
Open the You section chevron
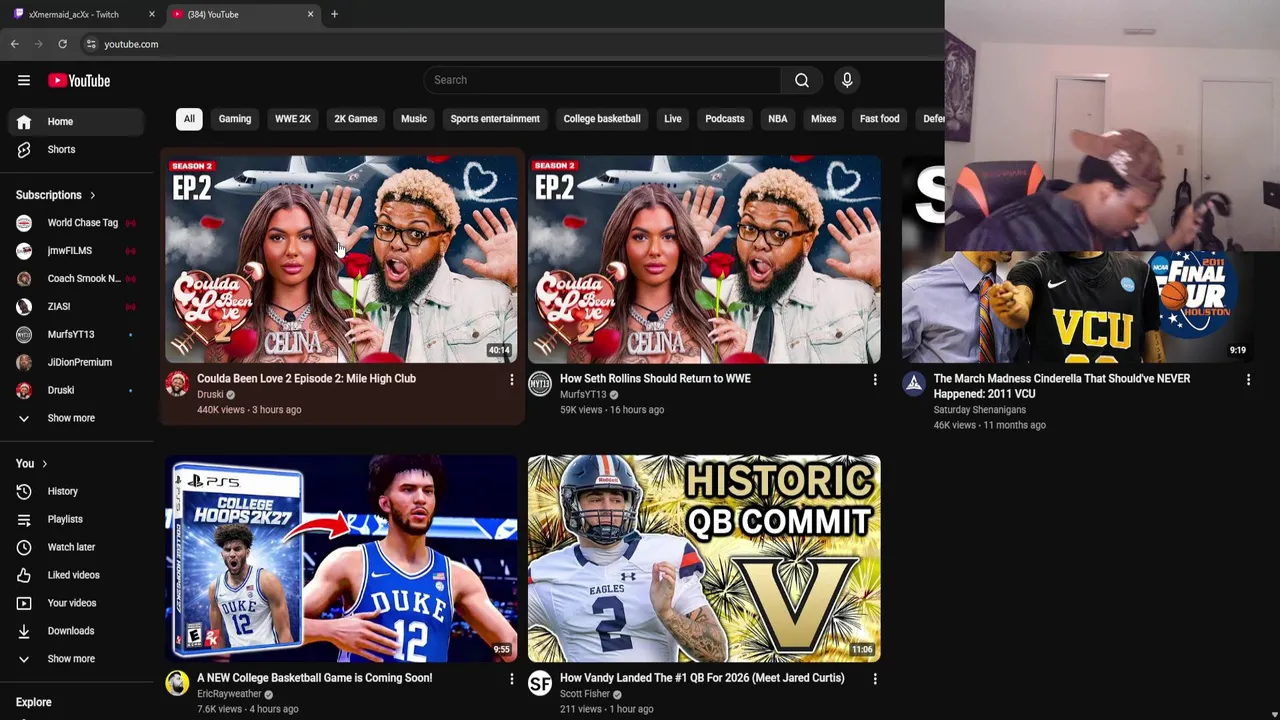pyautogui.click(x=44, y=464)
